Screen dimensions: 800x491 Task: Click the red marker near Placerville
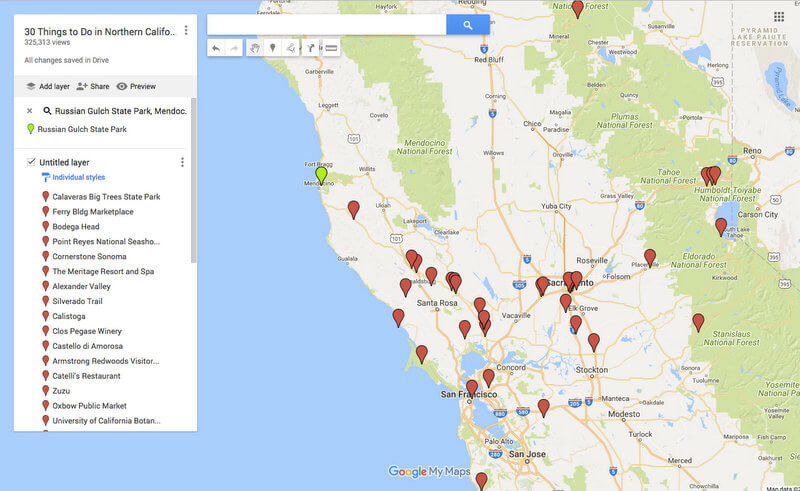coord(649,257)
